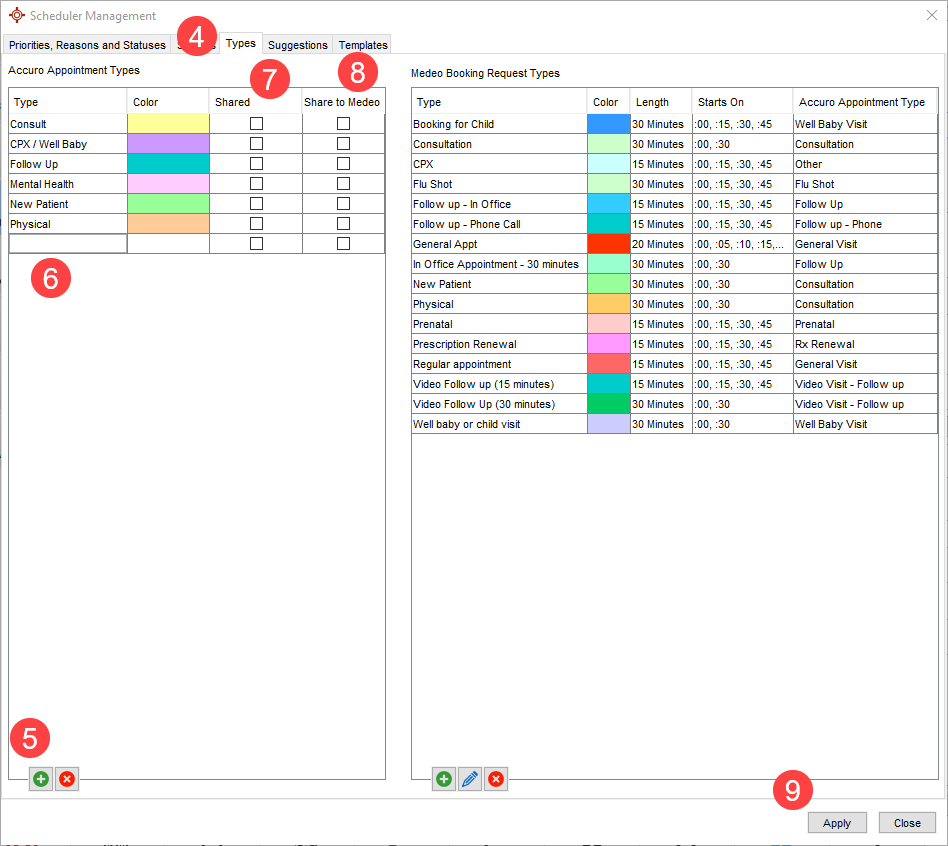
Task: Select the Priorities, Reasons and Statuses tab
Action: click(x=86, y=44)
